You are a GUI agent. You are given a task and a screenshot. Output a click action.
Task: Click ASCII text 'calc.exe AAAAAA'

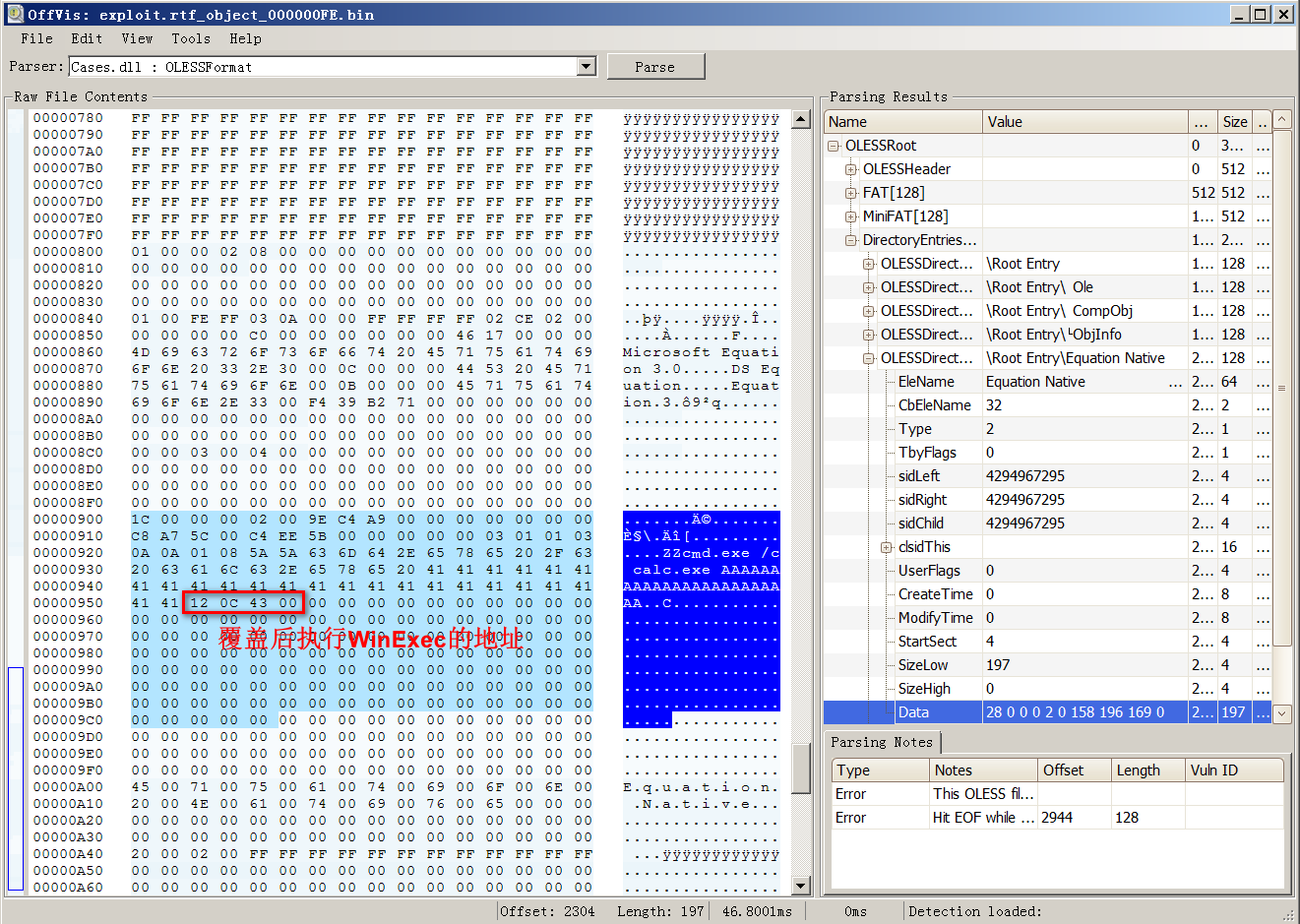coord(707,569)
